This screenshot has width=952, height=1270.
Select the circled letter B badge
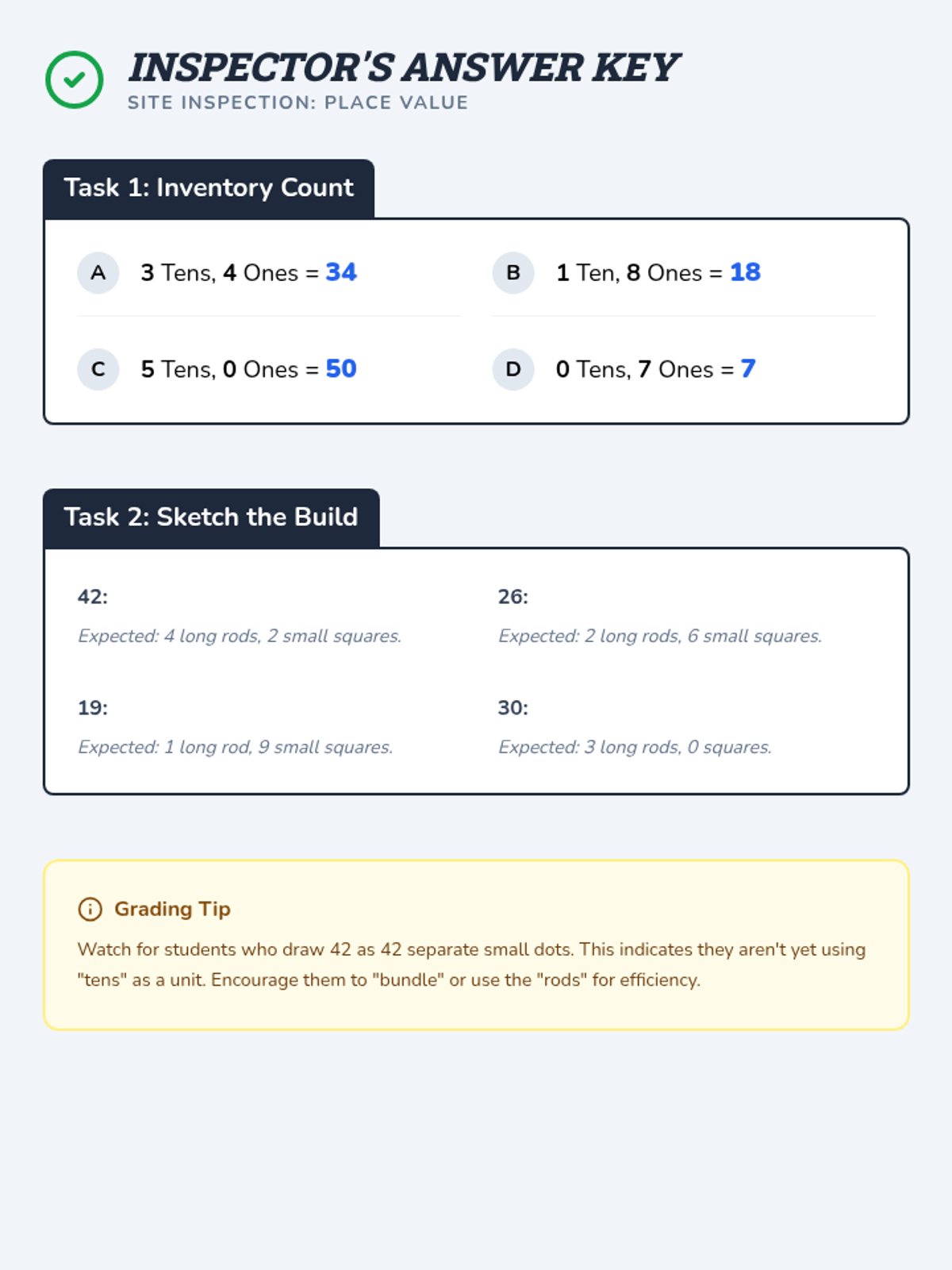coord(513,273)
